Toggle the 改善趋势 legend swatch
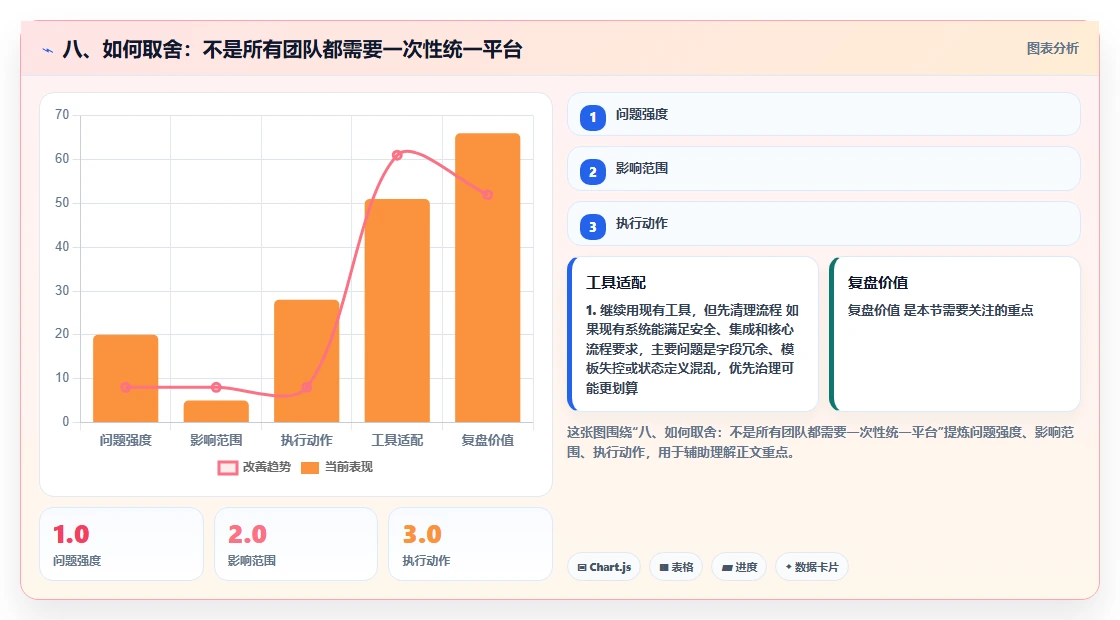Image resolution: width=1120 pixels, height=620 pixels. pyautogui.click(x=227, y=468)
